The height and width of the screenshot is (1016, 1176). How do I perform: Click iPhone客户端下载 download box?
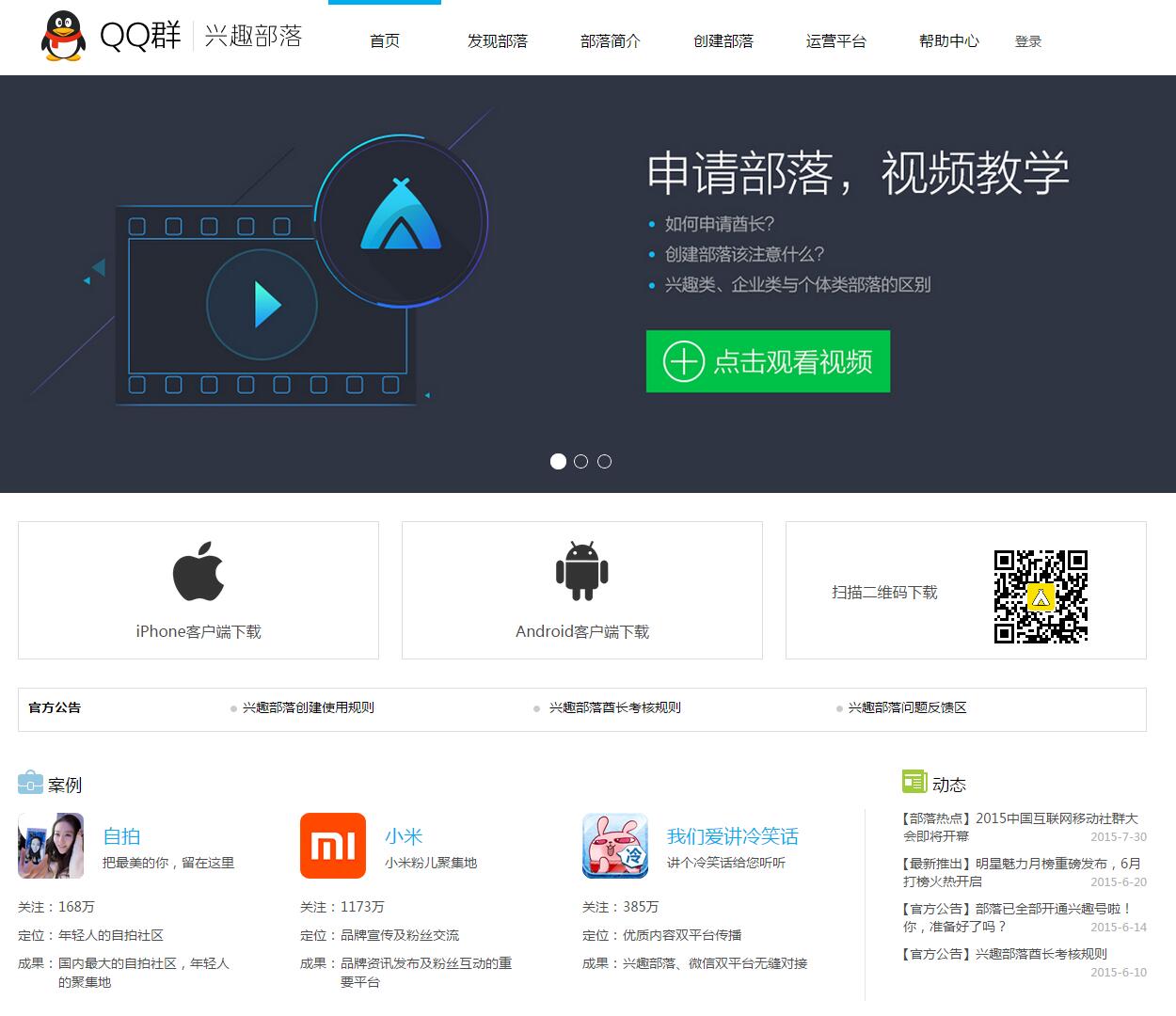[x=199, y=590]
